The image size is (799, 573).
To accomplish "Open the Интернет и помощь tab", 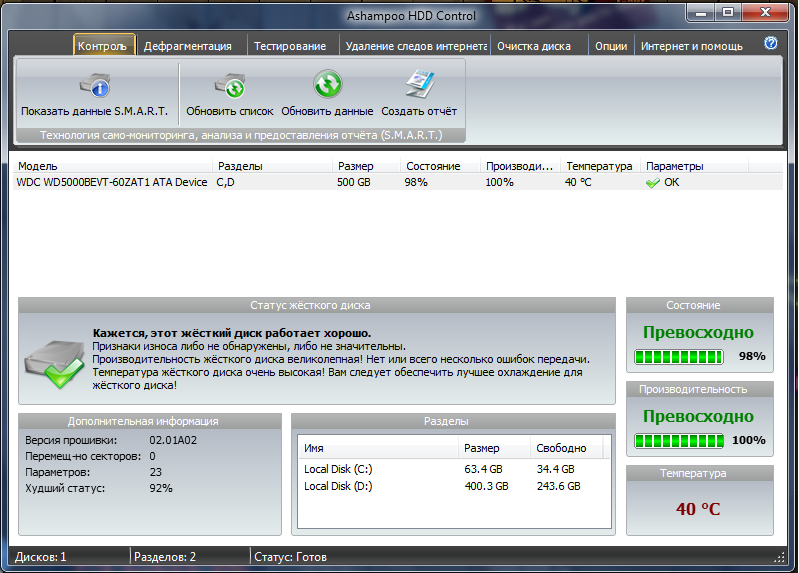I will [691, 46].
